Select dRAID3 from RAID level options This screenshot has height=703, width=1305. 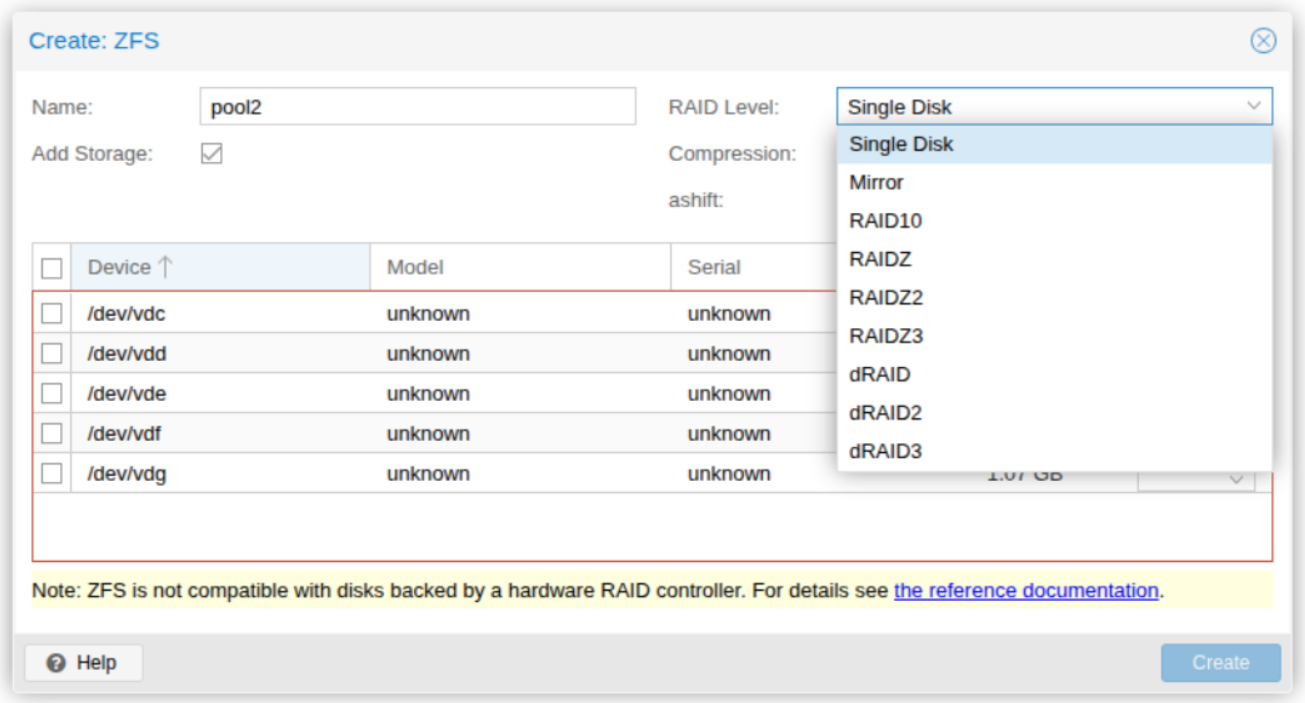pos(885,452)
